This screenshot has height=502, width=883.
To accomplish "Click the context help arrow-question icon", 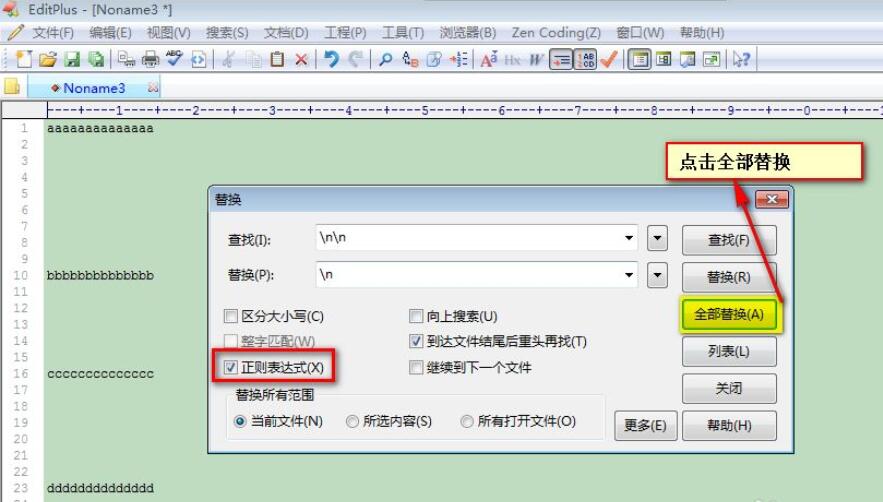I will 741,59.
